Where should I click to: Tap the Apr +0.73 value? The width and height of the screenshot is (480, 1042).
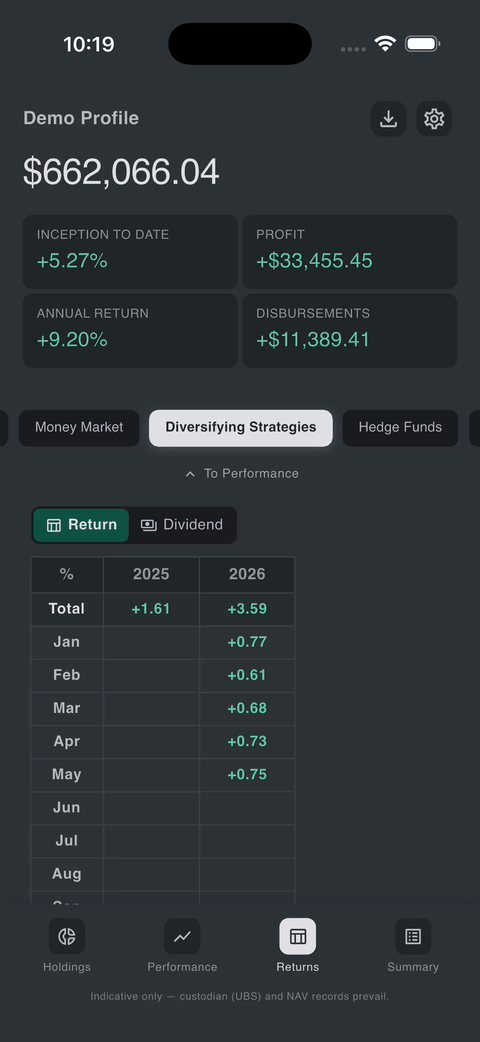click(247, 742)
